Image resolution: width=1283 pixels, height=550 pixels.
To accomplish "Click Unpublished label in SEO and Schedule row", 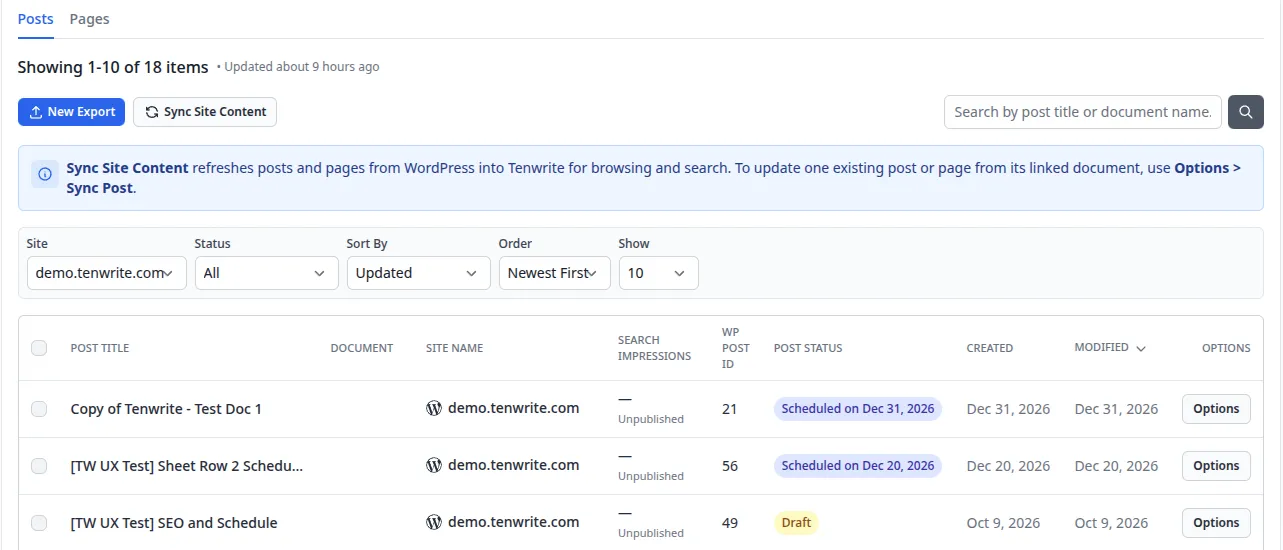I will [x=651, y=533].
